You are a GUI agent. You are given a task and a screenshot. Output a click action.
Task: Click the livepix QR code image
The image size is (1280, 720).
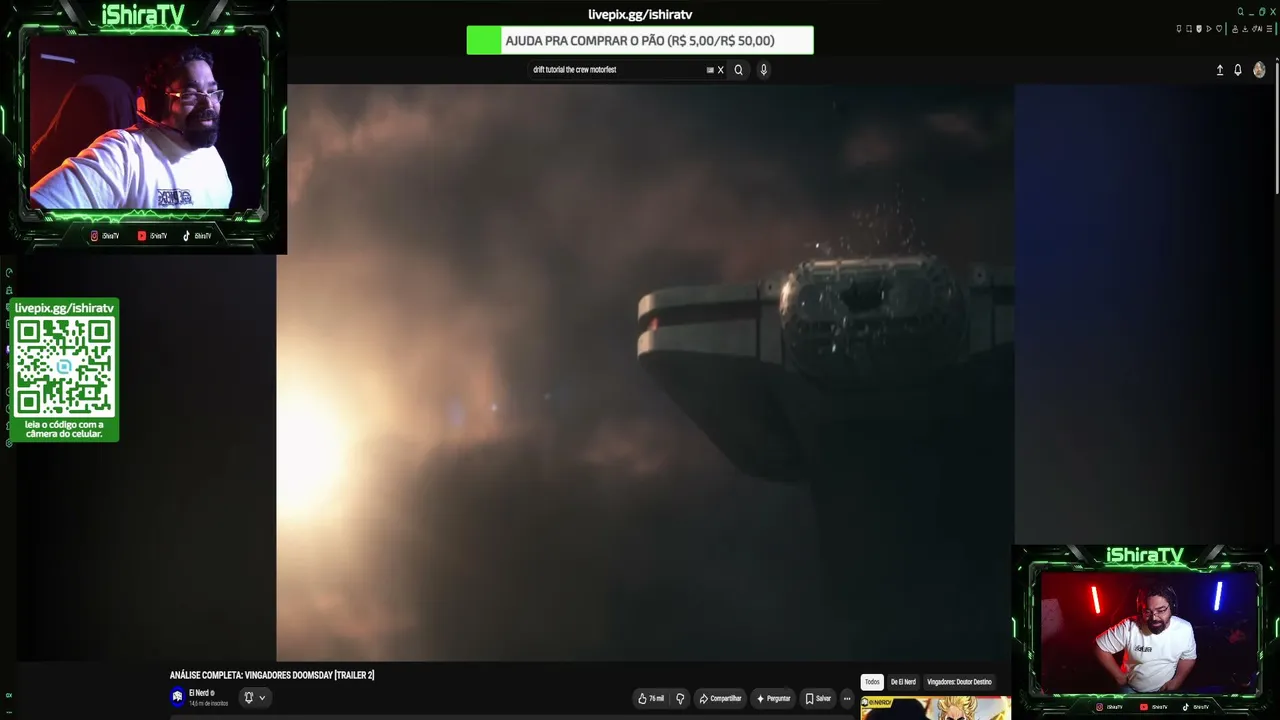(64, 368)
